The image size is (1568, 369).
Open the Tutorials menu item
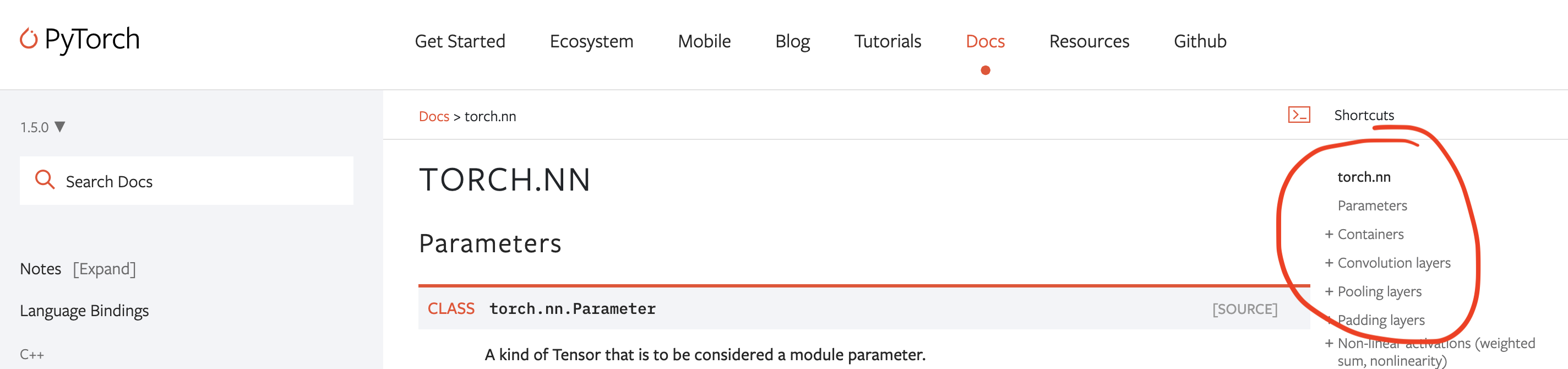click(x=888, y=41)
